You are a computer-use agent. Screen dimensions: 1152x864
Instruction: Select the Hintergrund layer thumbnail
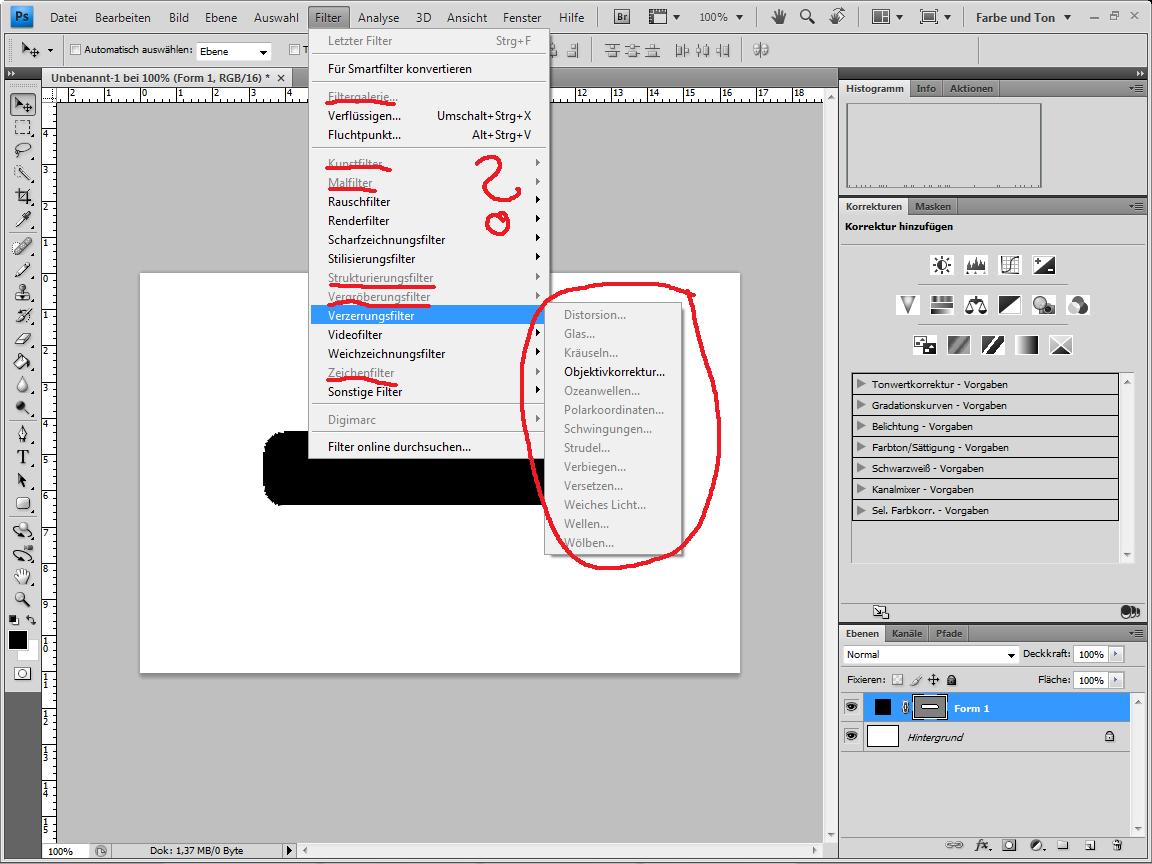(882, 735)
